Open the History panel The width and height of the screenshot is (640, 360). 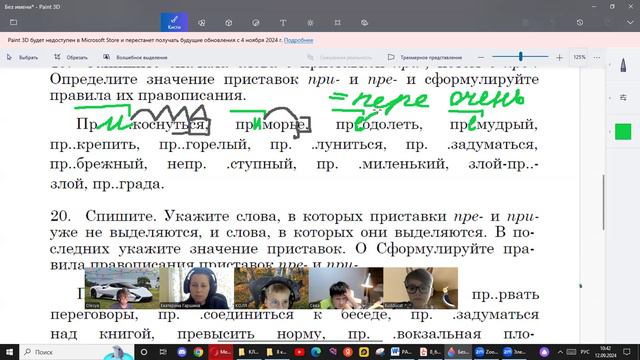click(580, 22)
